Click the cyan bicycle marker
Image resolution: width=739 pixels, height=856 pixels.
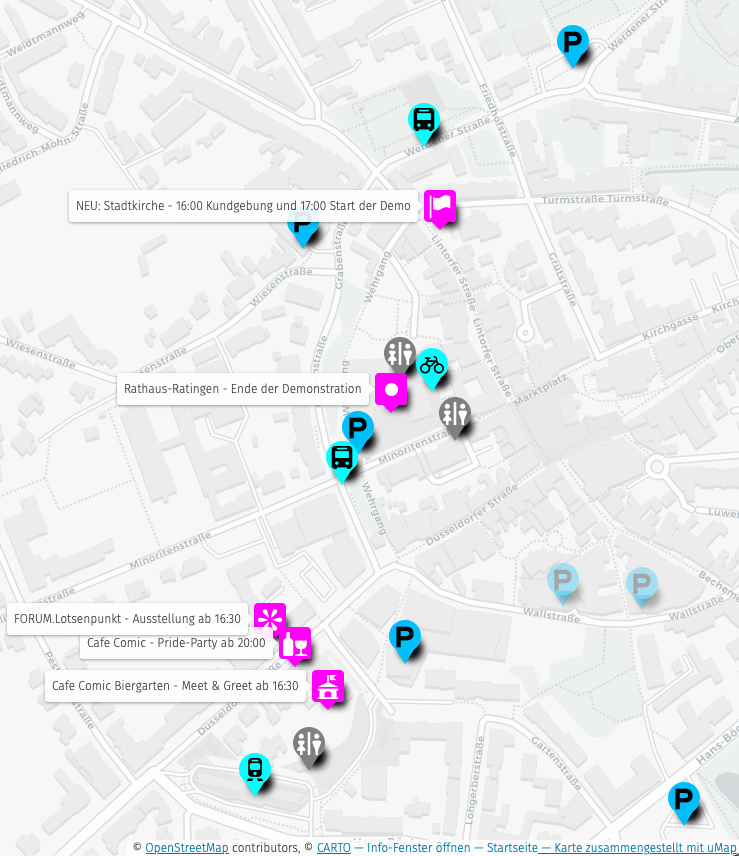tap(431, 365)
